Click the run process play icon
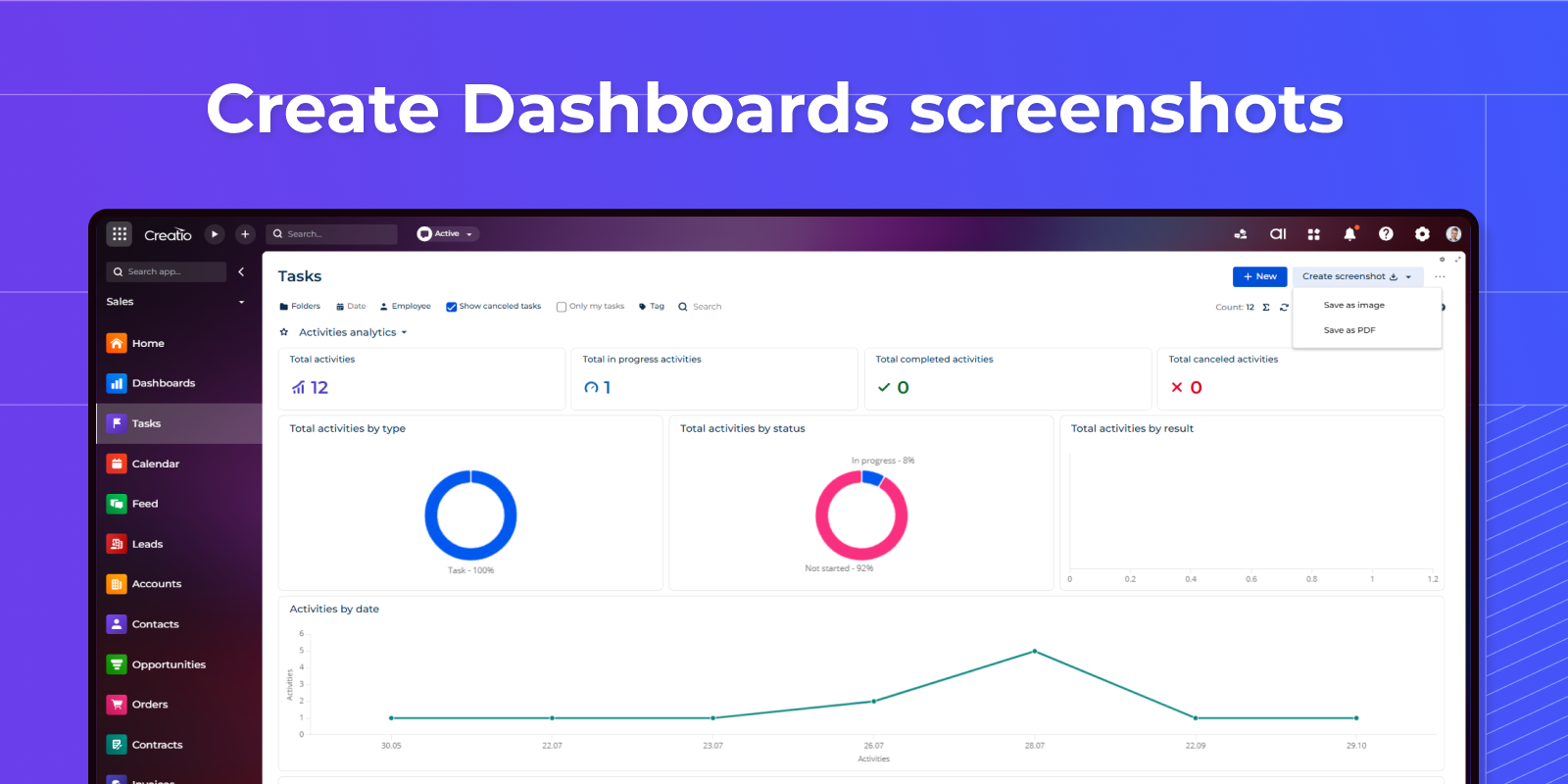 [x=215, y=234]
